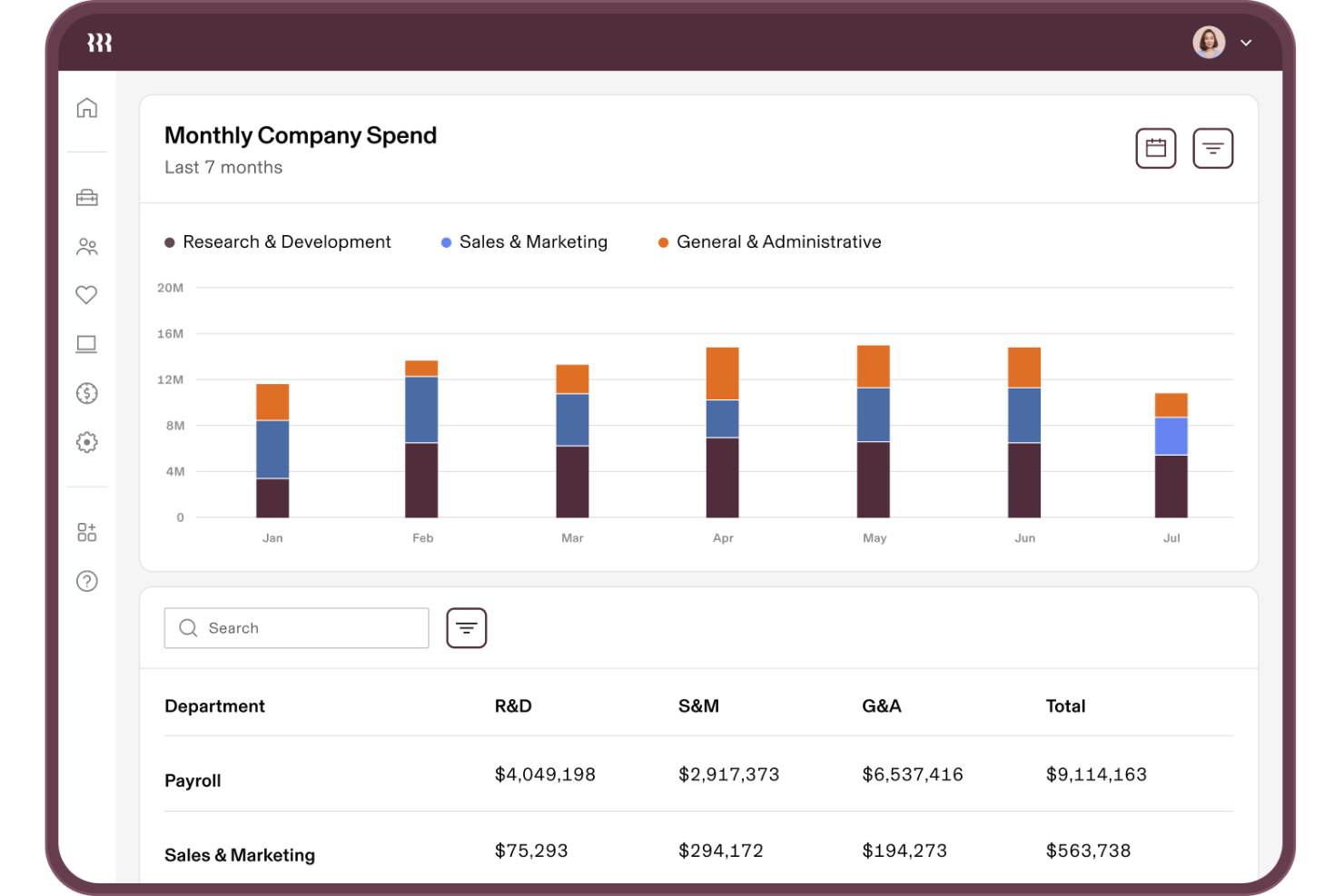The image size is (1344, 896).
Task: Click the July bar in the chart
Action: (1171, 454)
